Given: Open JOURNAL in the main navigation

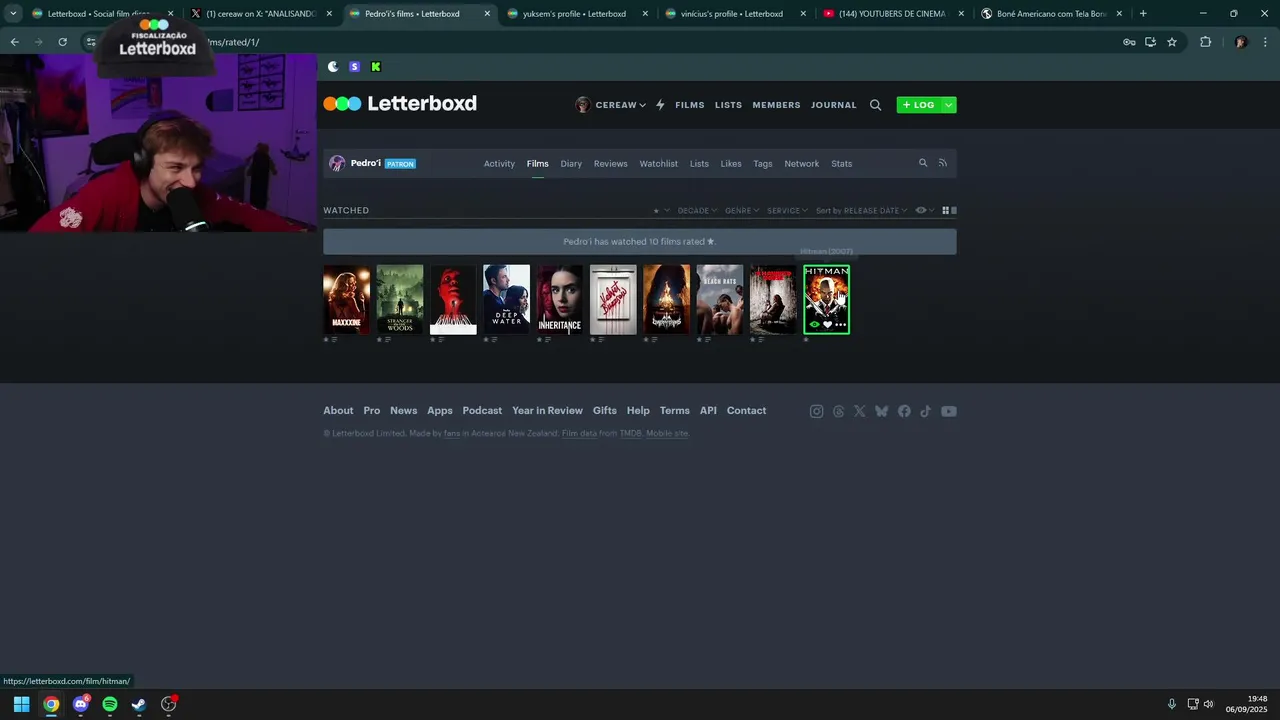Looking at the screenshot, I should tap(834, 105).
